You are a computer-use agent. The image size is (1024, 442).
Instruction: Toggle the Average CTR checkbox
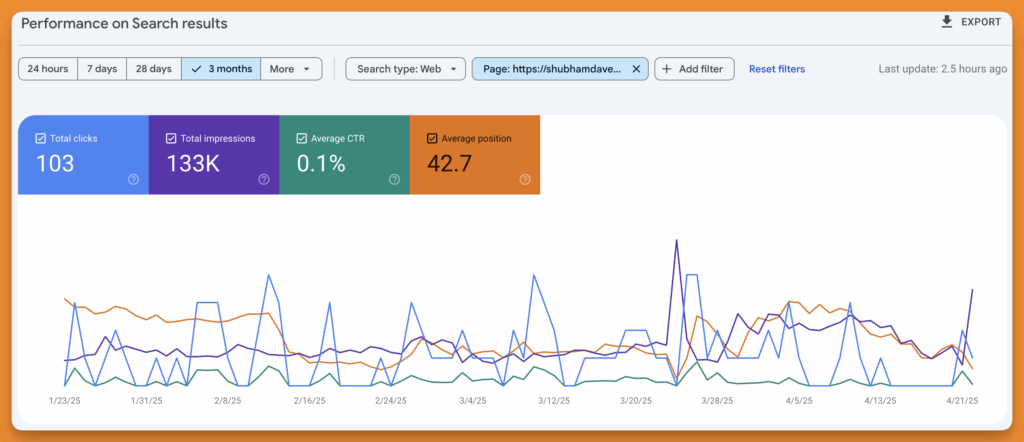(x=301, y=138)
